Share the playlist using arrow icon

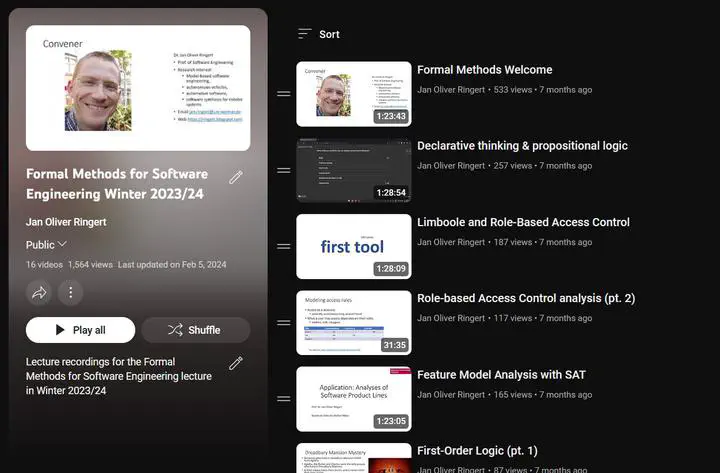pos(39,293)
